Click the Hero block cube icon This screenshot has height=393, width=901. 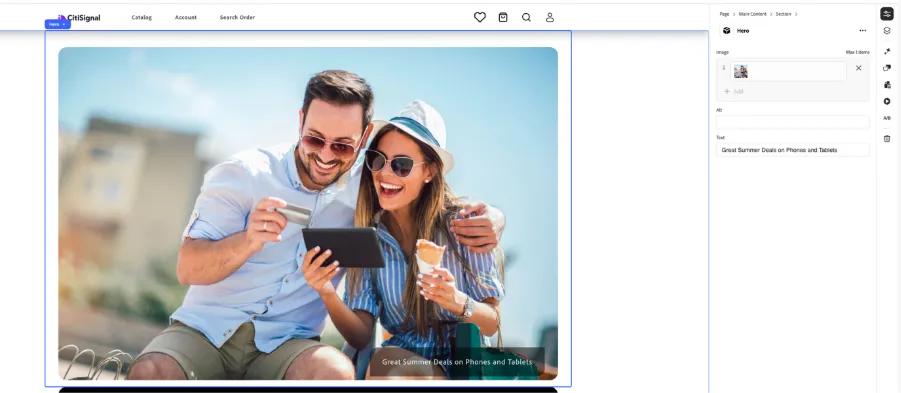(x=726, y=30)
